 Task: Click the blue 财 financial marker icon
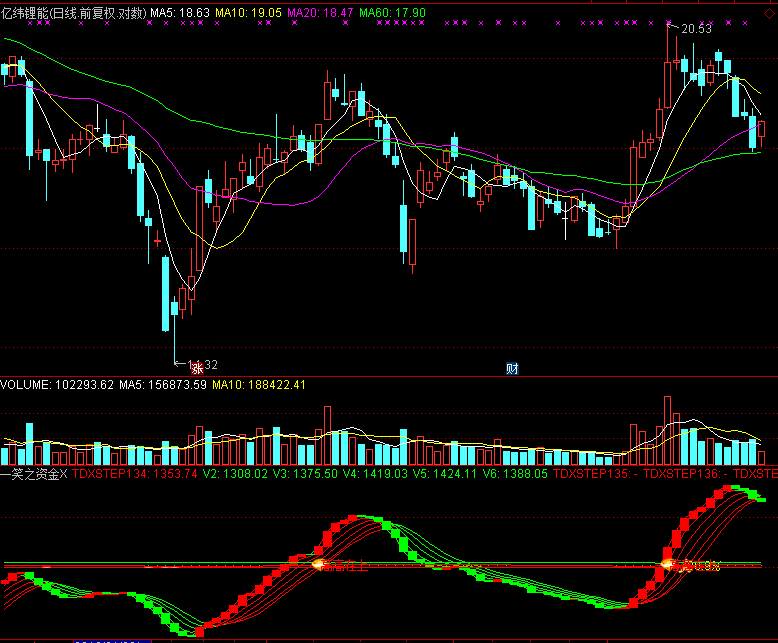[512, 368]
